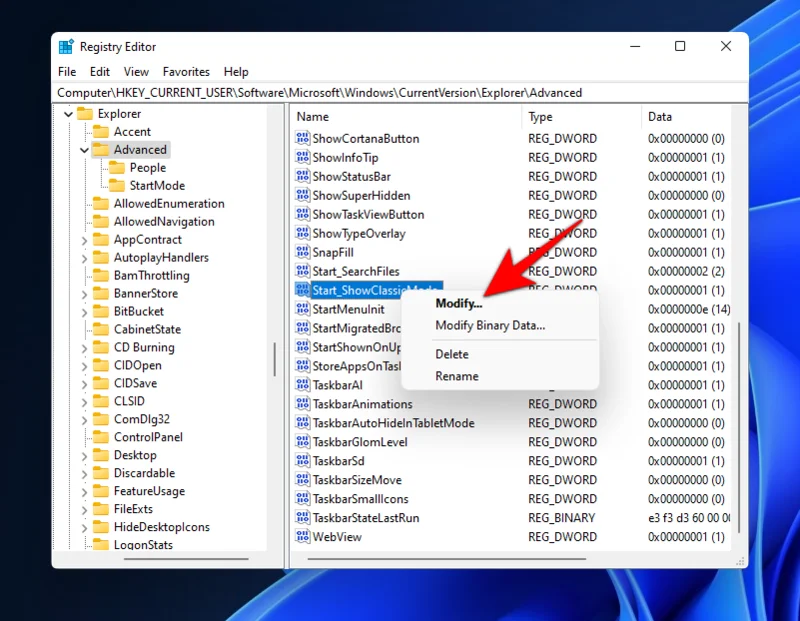The height and width of the screenshot is (621, 800).
Task: Expand the CLSID key
Action: (x=86, y=400)
